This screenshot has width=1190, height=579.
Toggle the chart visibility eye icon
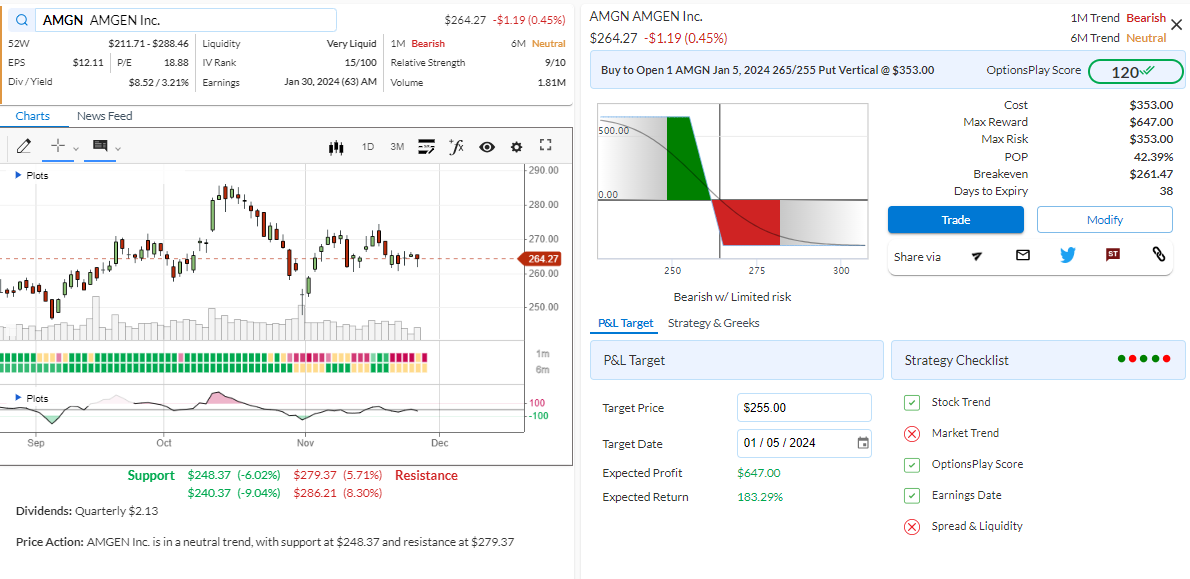click(x=487, y=147)
